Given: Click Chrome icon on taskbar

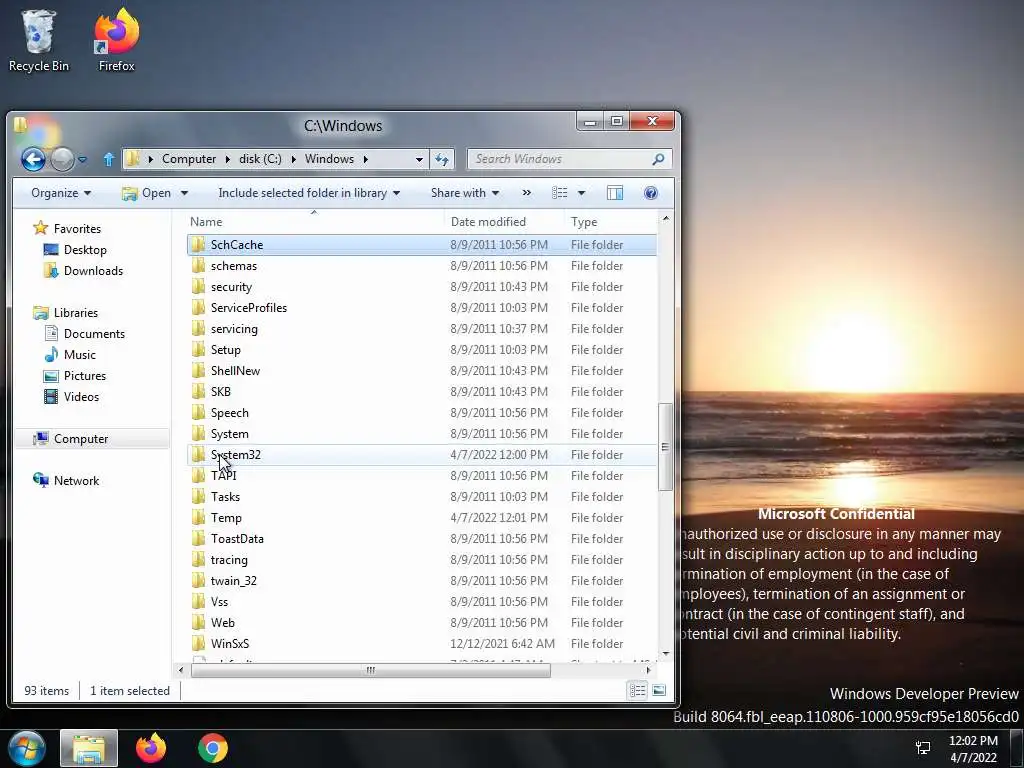Looking at the screenshot, I should click(213, 748).
